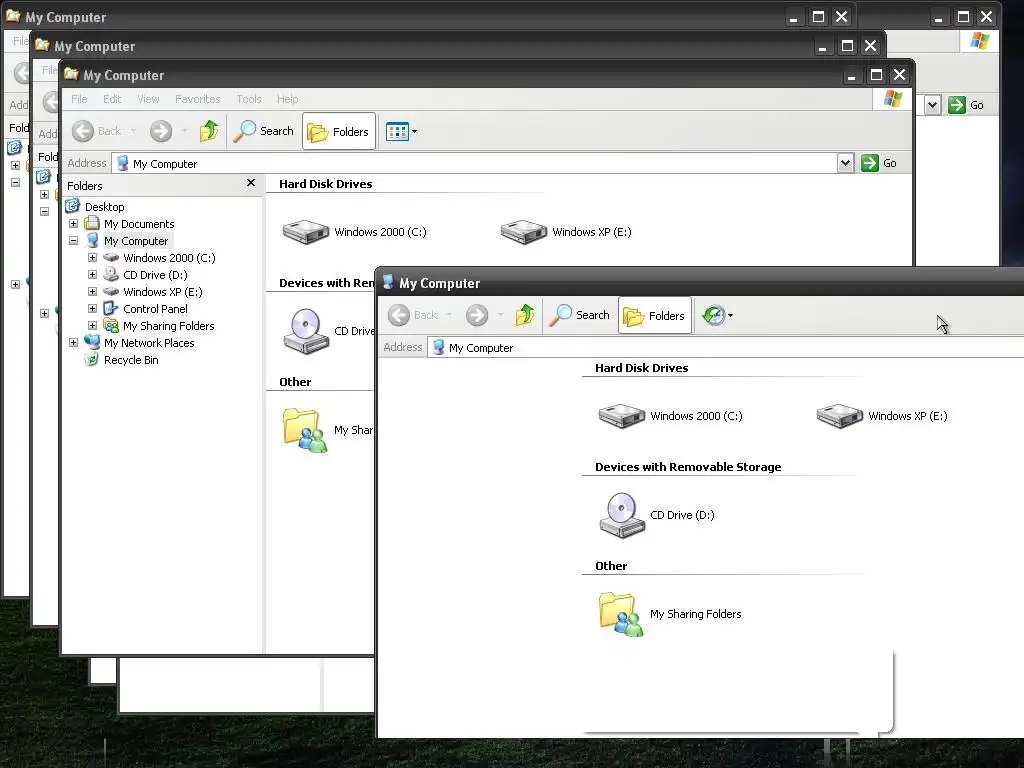Click the Back arrow in third My Computer window
The height and width of the screenshot is (768, 1024).
pyautogui.click(x=83, y=131)
